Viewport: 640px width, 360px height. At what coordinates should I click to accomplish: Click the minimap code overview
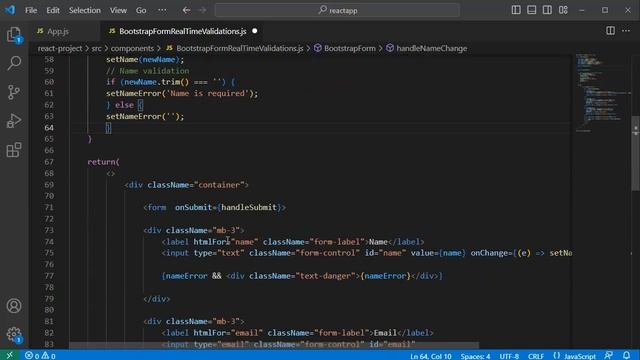pyautogui.click(x=602, y=92)
